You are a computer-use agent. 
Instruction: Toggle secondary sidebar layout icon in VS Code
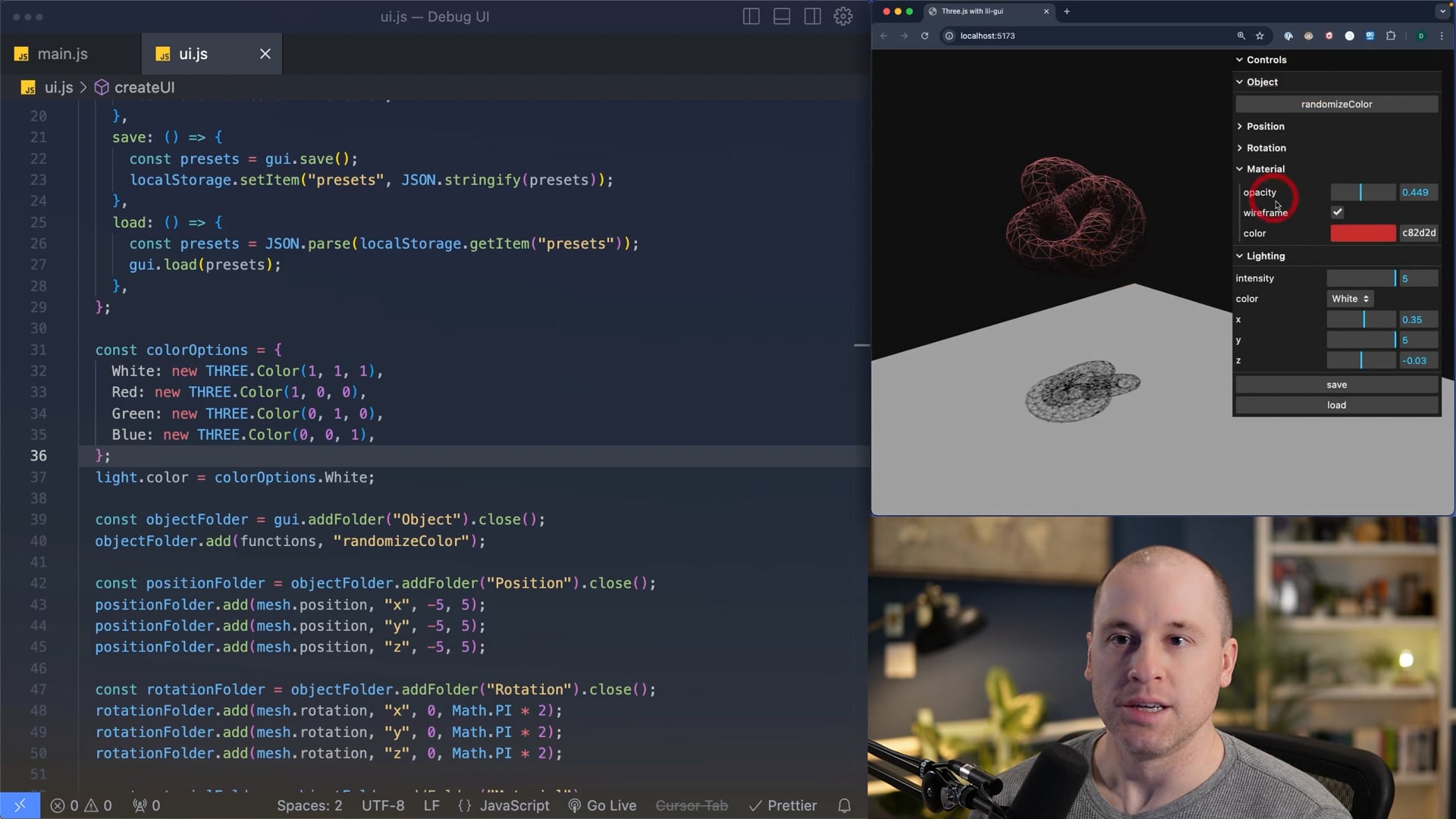(812, 17)
